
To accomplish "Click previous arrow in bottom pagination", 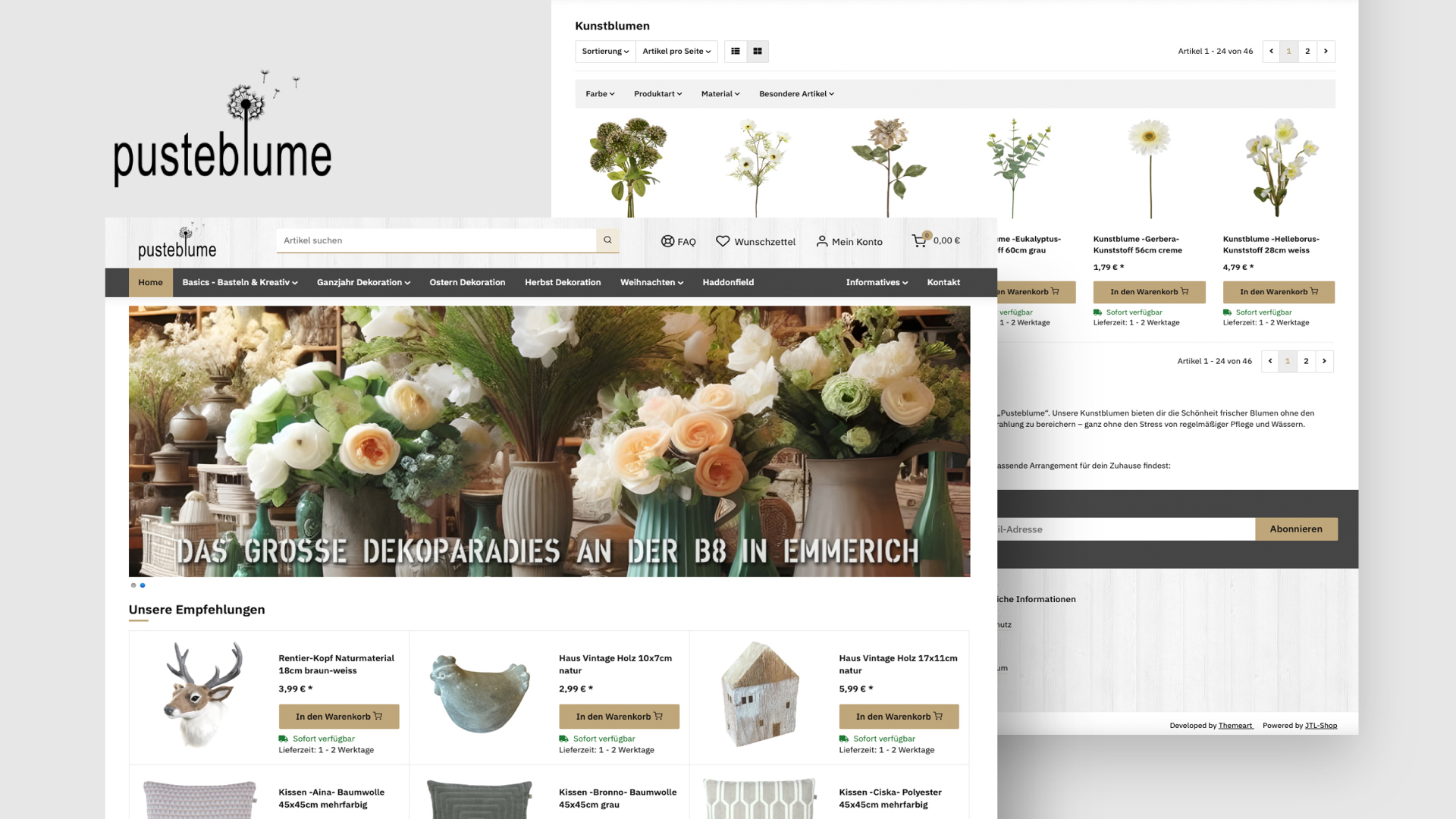I will 1270,361.
